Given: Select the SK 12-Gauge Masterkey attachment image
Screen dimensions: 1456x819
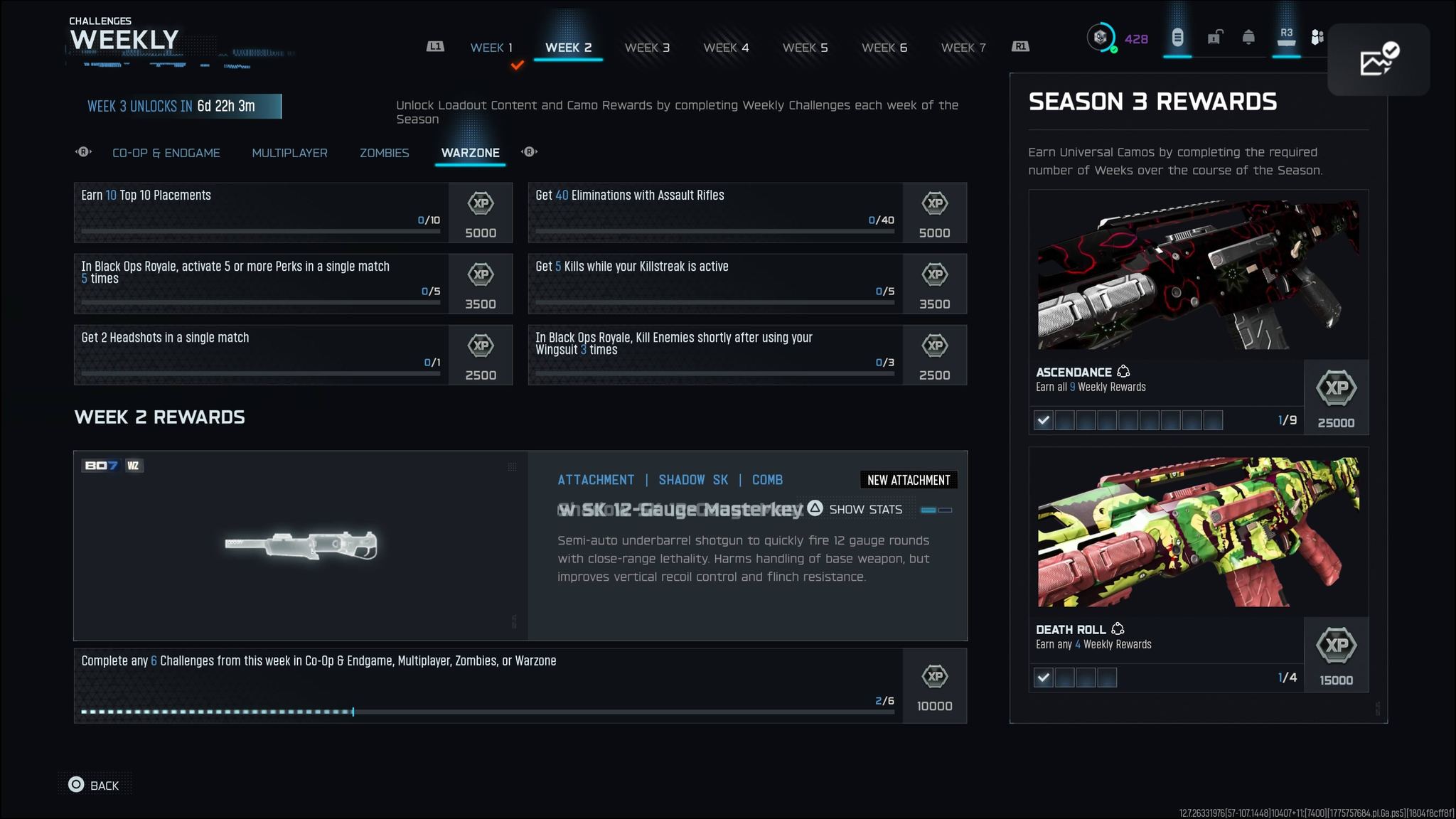Looking at the screenshot, I should pyautogui.click(x=301, y=545).
